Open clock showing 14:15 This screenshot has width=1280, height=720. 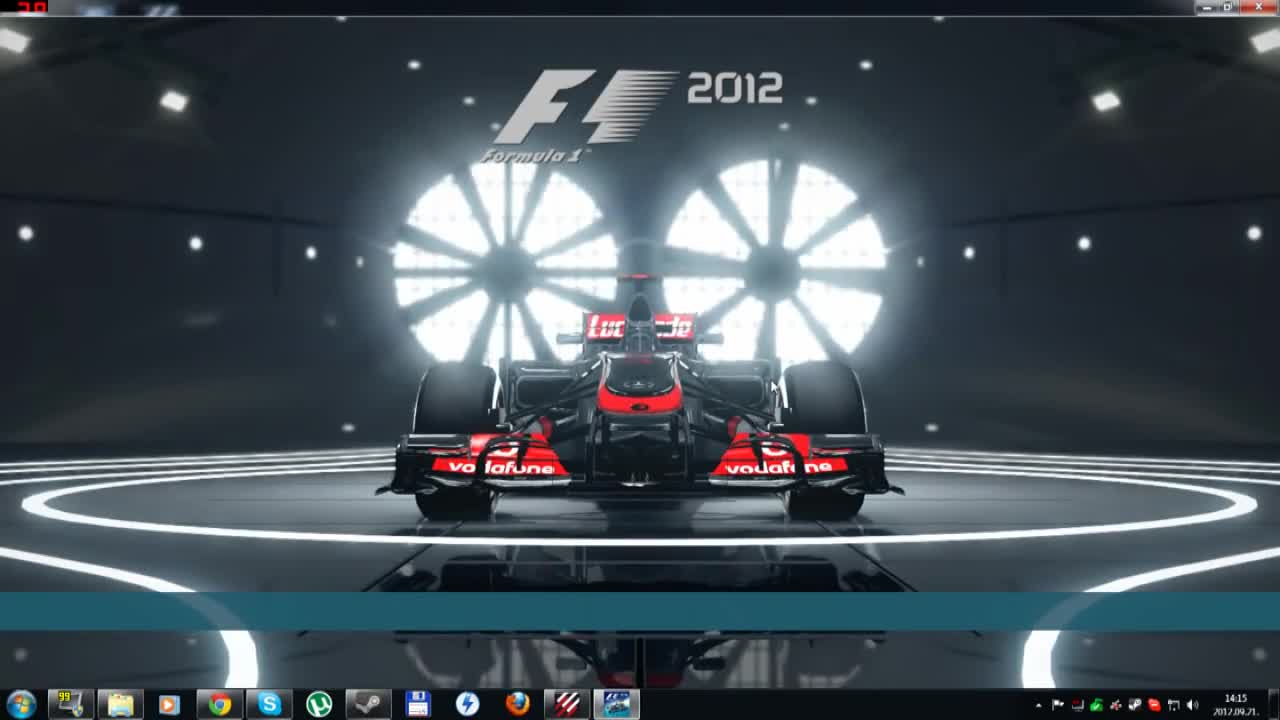1236,705
